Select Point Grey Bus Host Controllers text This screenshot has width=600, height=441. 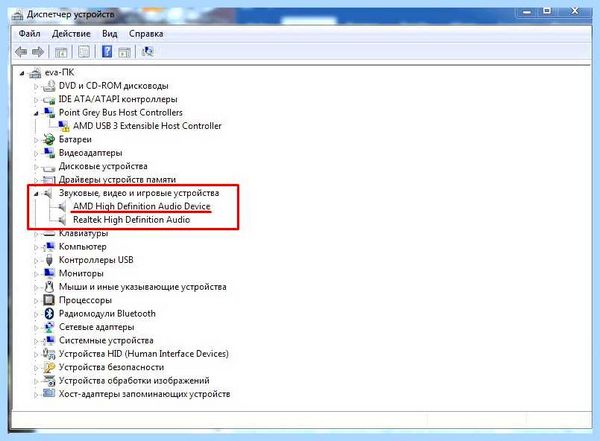tap(121, 113)
